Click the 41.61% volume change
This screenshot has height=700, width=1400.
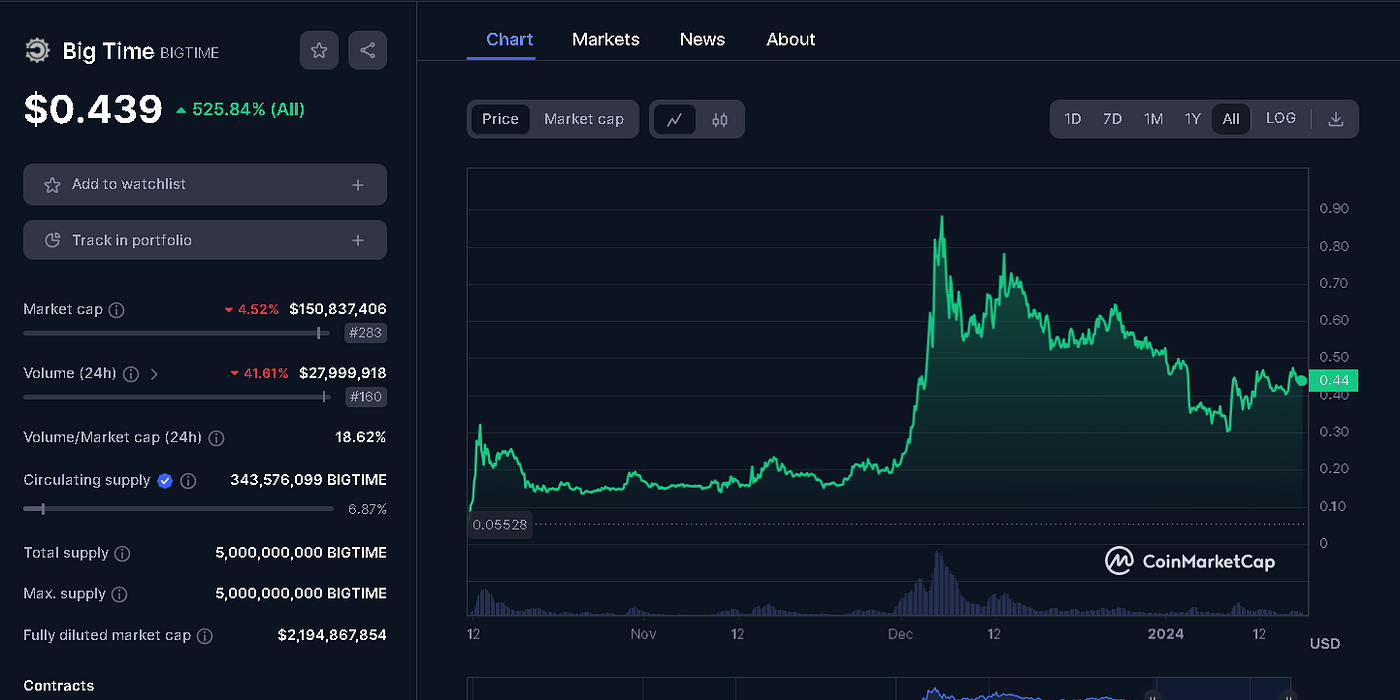click(x=259, y=373)
